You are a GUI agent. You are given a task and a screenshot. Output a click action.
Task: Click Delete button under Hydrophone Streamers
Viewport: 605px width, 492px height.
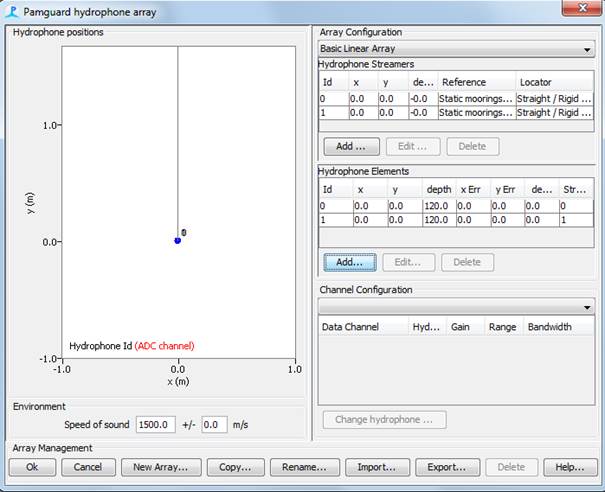[x=472, y=147]
